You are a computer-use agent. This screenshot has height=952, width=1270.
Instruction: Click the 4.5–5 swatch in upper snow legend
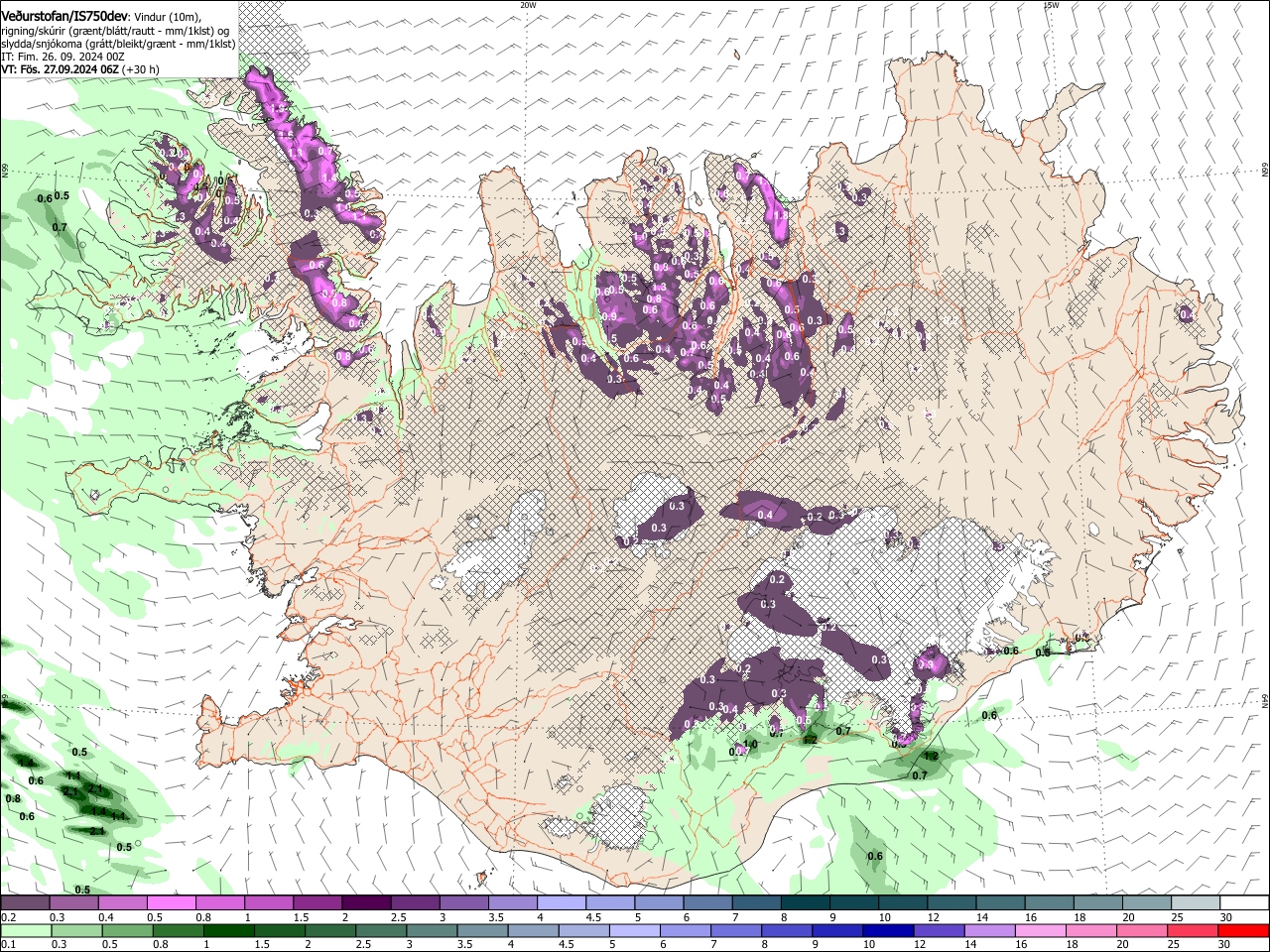609,903
